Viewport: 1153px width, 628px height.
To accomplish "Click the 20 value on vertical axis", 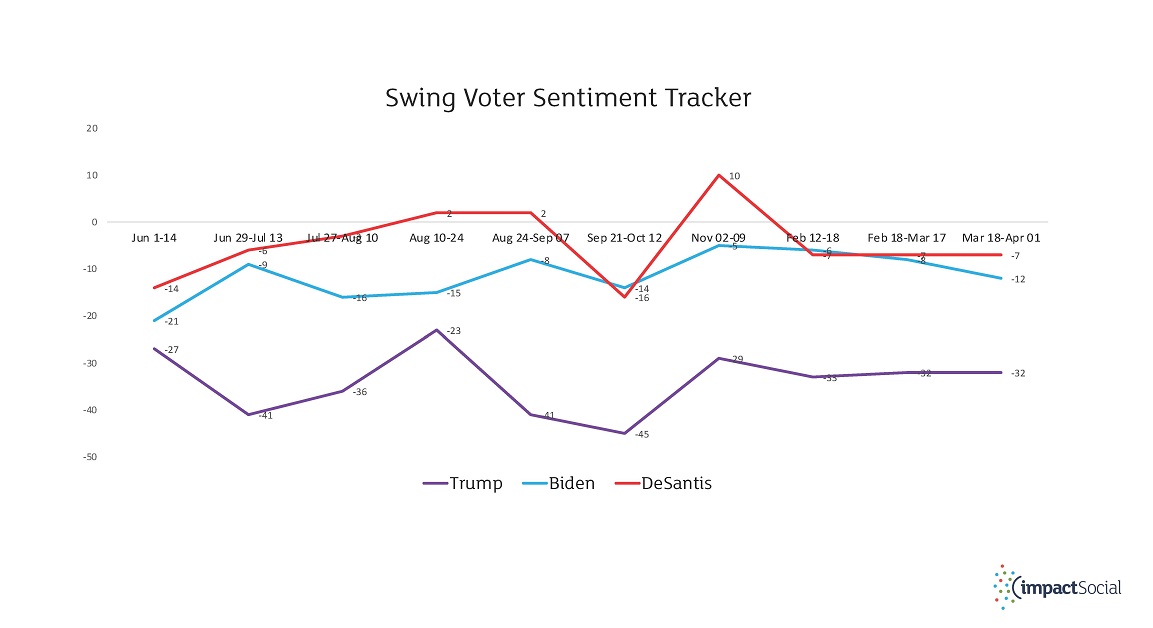I will click(92, 128).
